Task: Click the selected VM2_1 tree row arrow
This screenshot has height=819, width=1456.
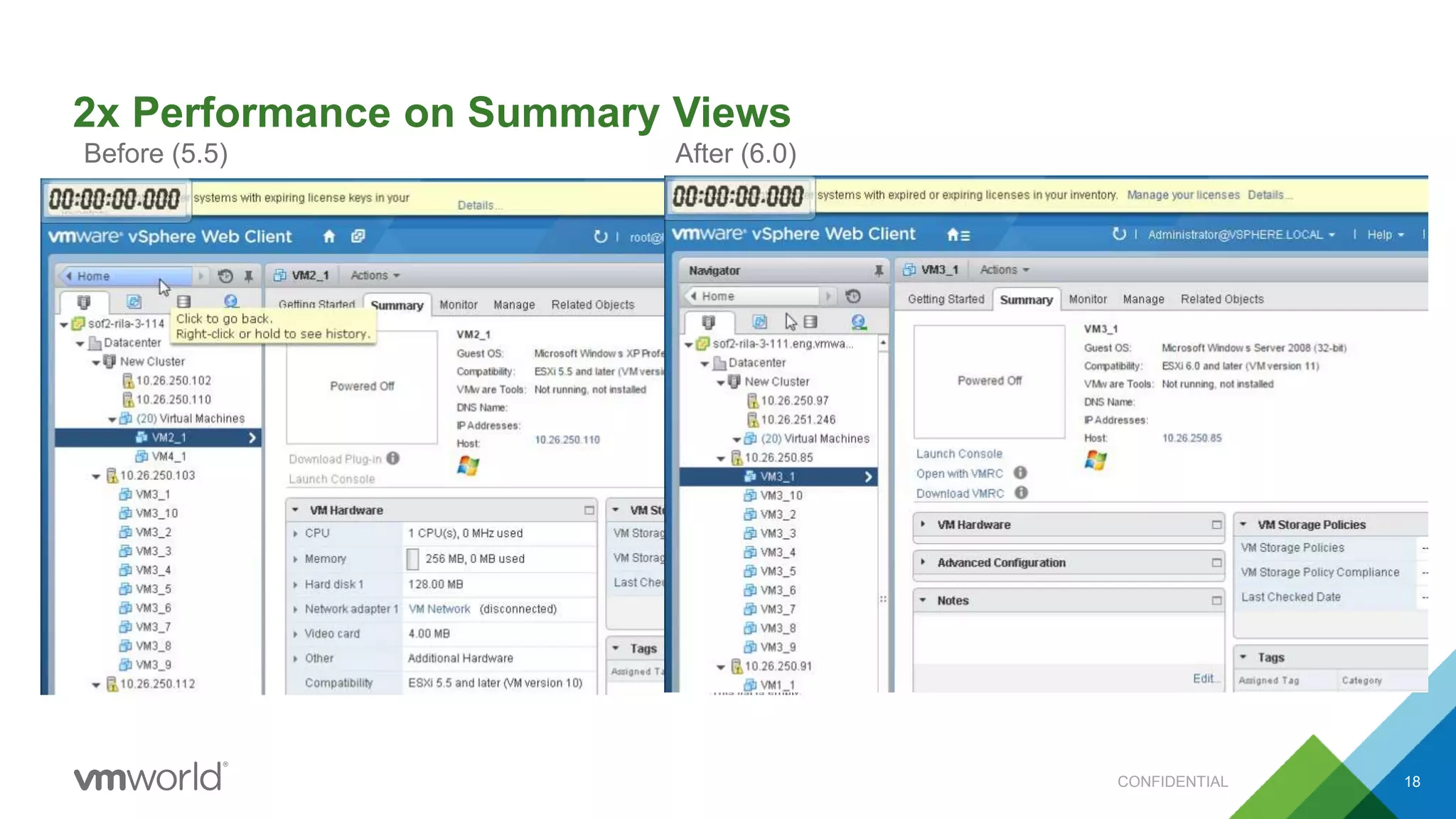Action: click(252, 438)
